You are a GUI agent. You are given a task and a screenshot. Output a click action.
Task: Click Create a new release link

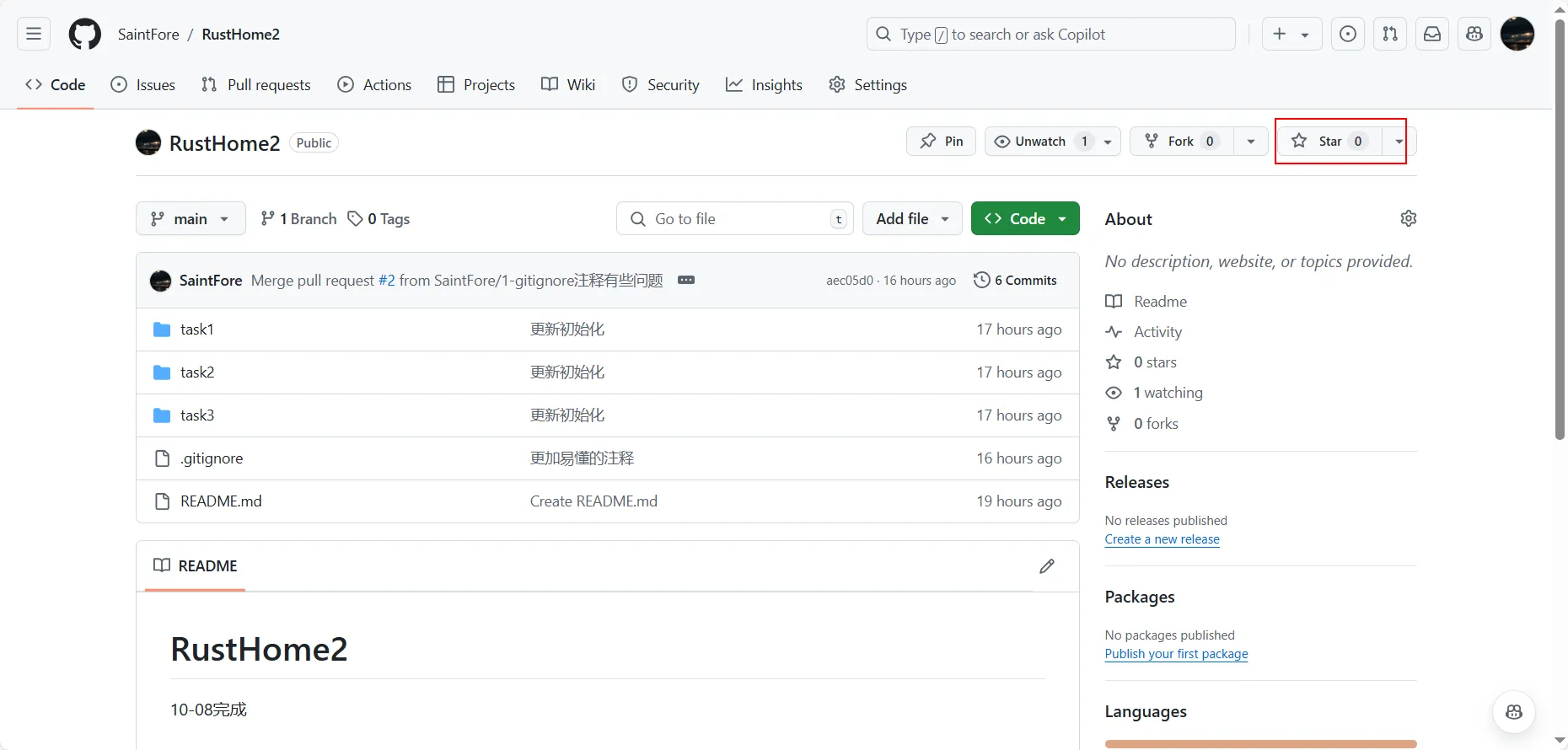pyautogui.click(x=1162, y=539)
